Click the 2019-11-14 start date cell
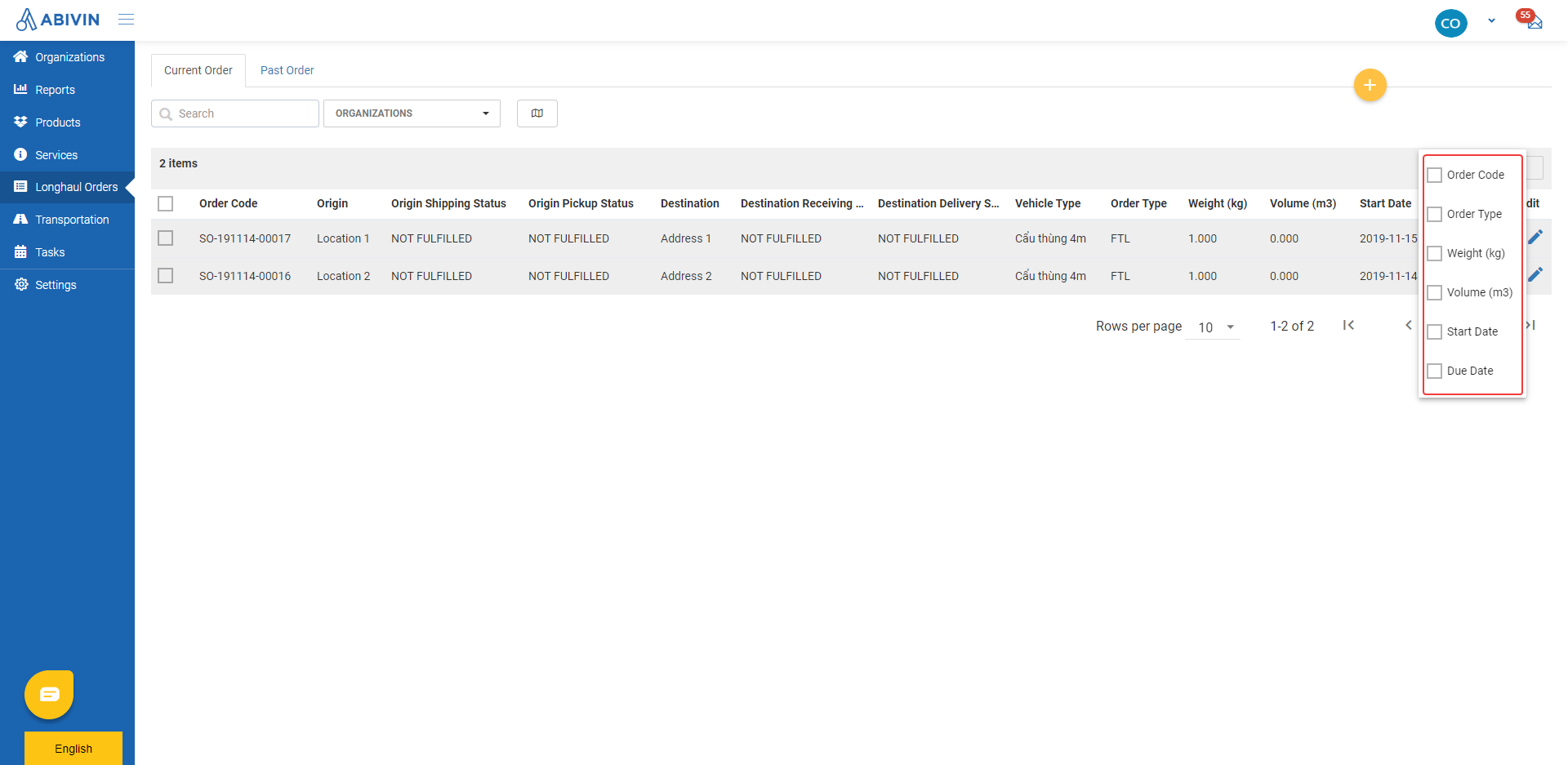Viewport: 1568px width, 765px height. [1388, 276]
